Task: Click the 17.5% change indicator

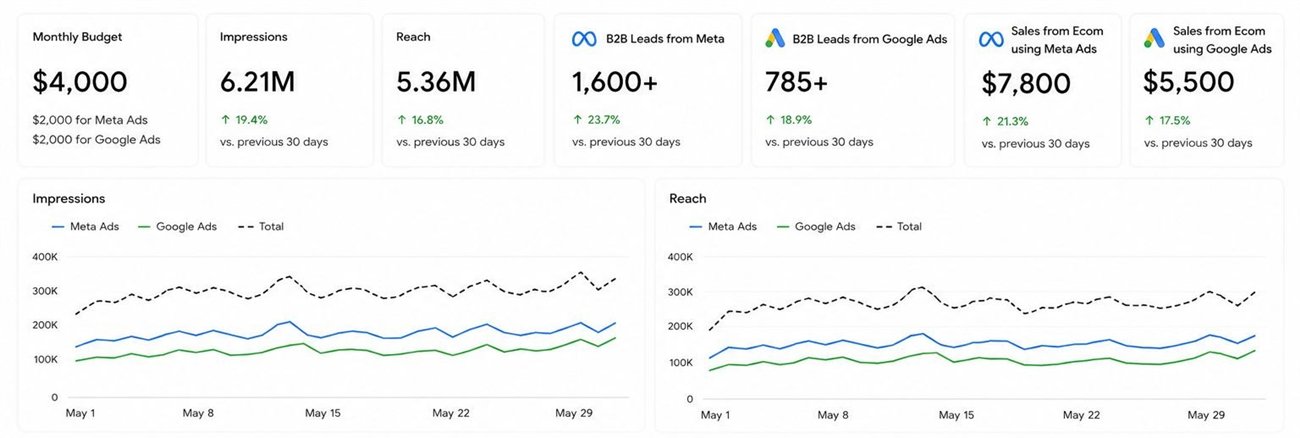Action: click(1167, 121)
